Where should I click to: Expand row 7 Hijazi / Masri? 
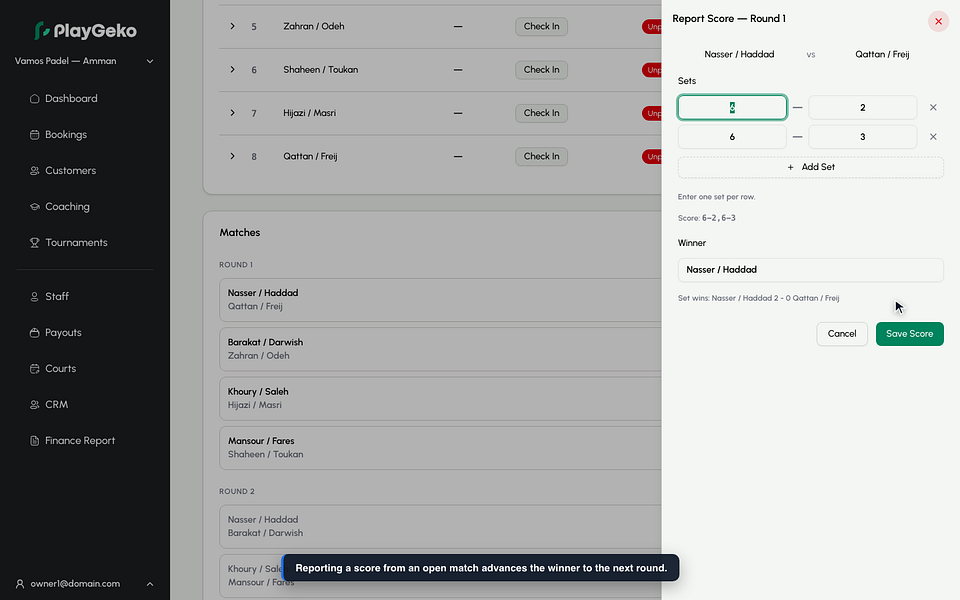pyautogui.click(x=233, y=113)
